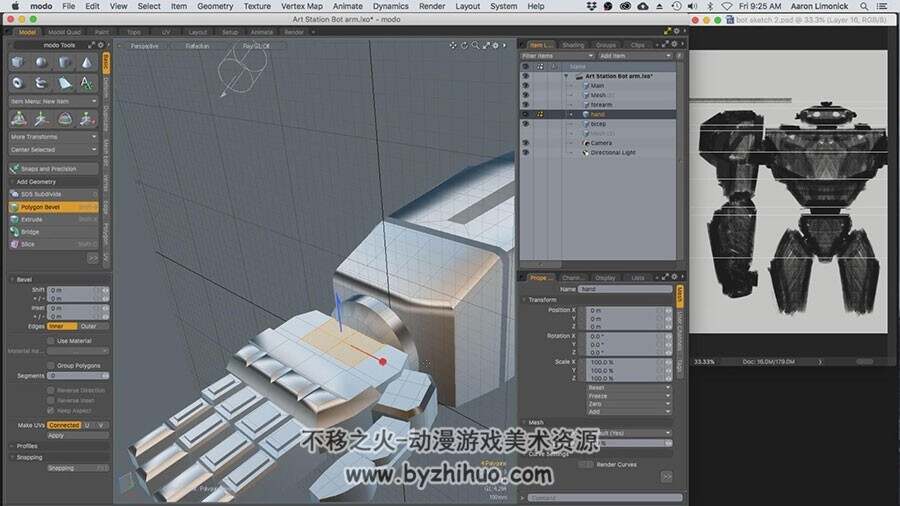The width and height of the screenshot is (900, 506).
Task: Switch to Model Quad layout tab
Action: (x=64, y=32)
